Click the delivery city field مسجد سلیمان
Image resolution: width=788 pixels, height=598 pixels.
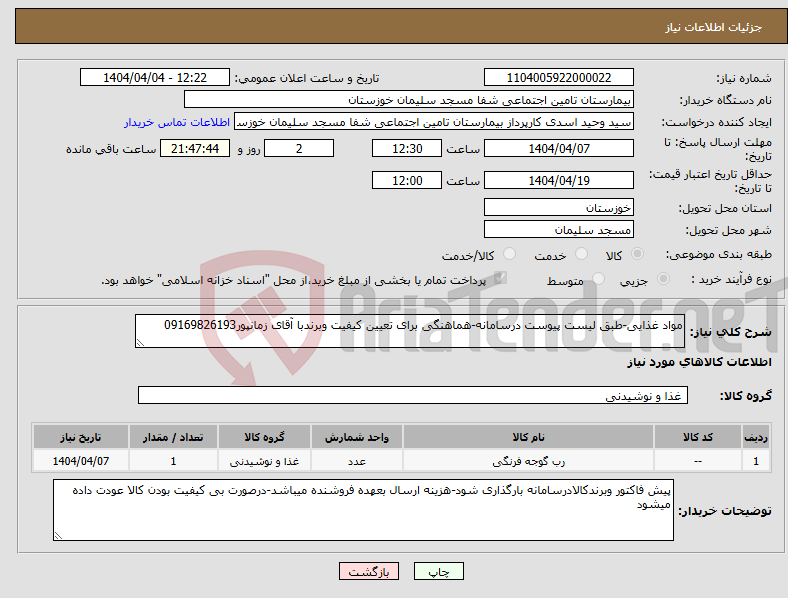pos(558,230)
